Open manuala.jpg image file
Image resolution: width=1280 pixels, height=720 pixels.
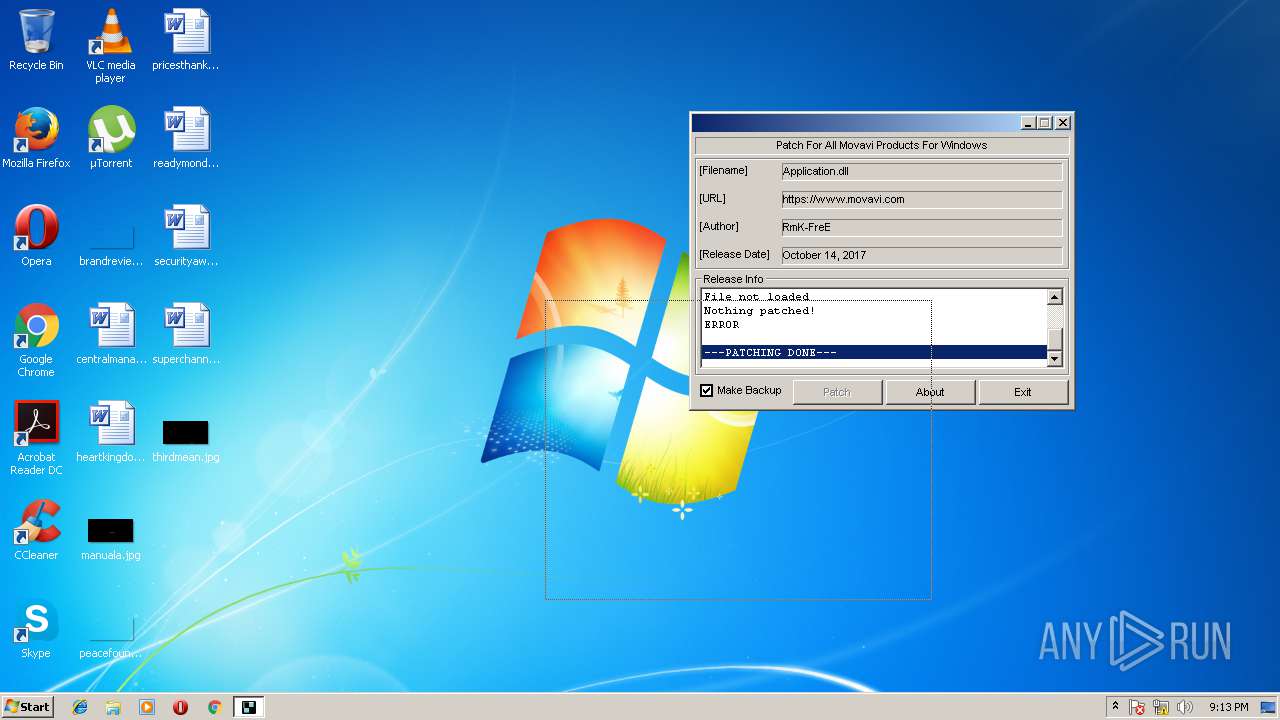tap(110, 538)
